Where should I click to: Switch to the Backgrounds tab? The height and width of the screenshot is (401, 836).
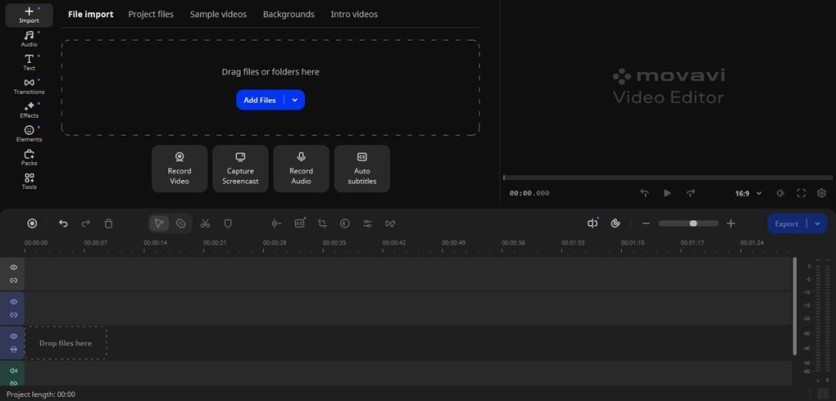click(288, 14)
